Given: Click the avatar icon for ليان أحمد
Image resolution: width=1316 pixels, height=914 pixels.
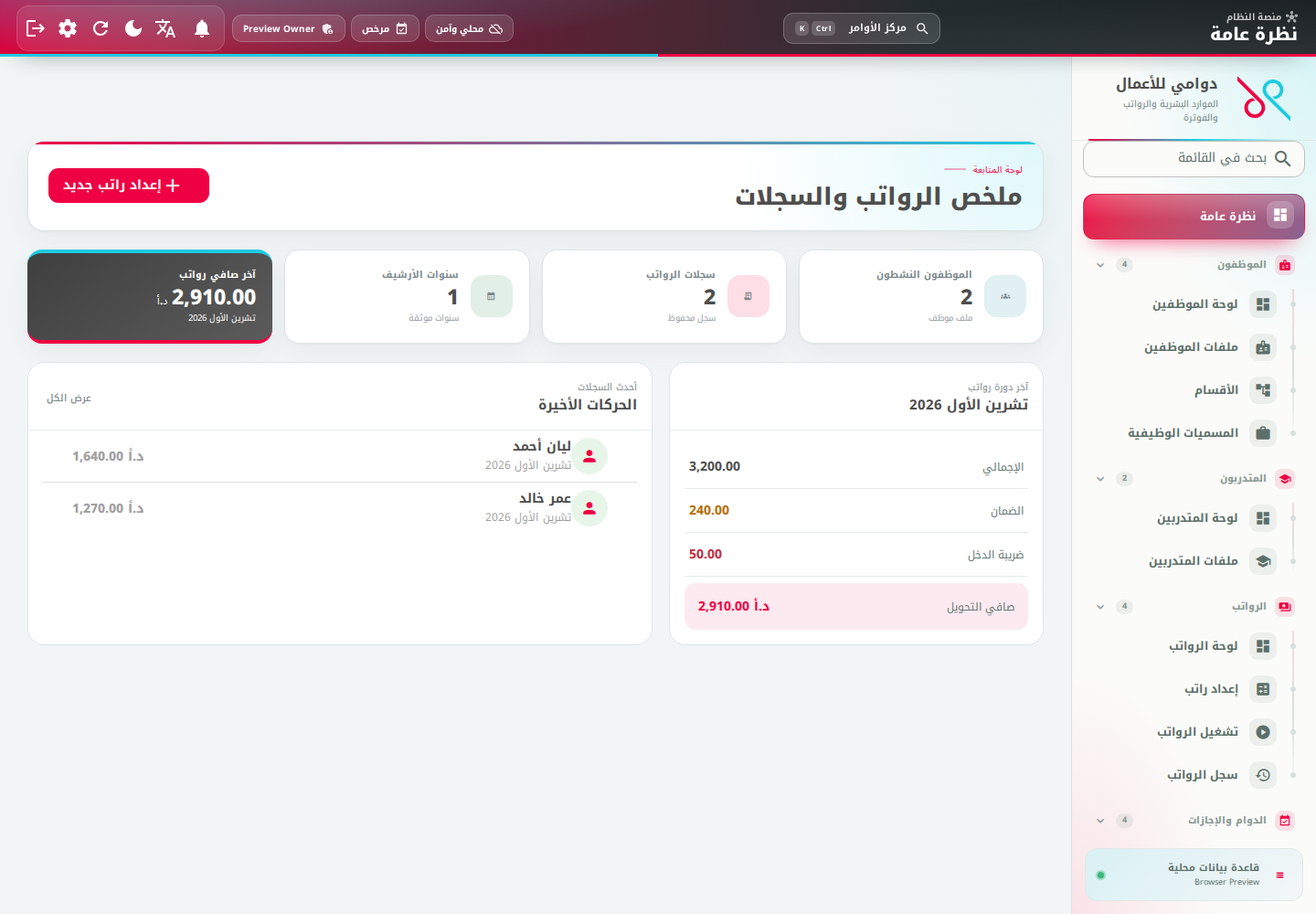Looking at the screenshot, I should [x=589, y=456].
